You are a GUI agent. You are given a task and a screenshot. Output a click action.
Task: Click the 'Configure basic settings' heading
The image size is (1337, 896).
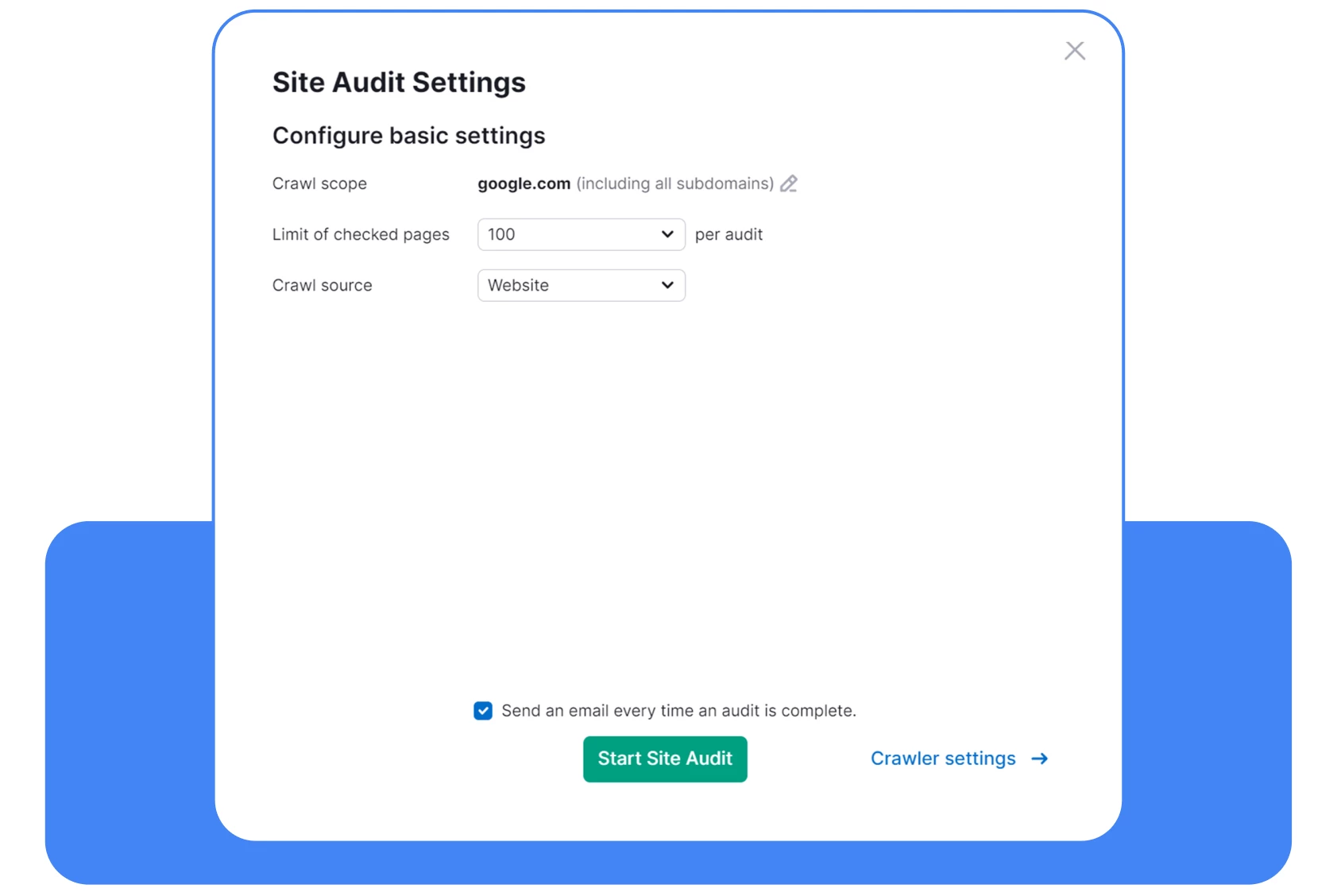pyautogui.click(x=408, y=136)
